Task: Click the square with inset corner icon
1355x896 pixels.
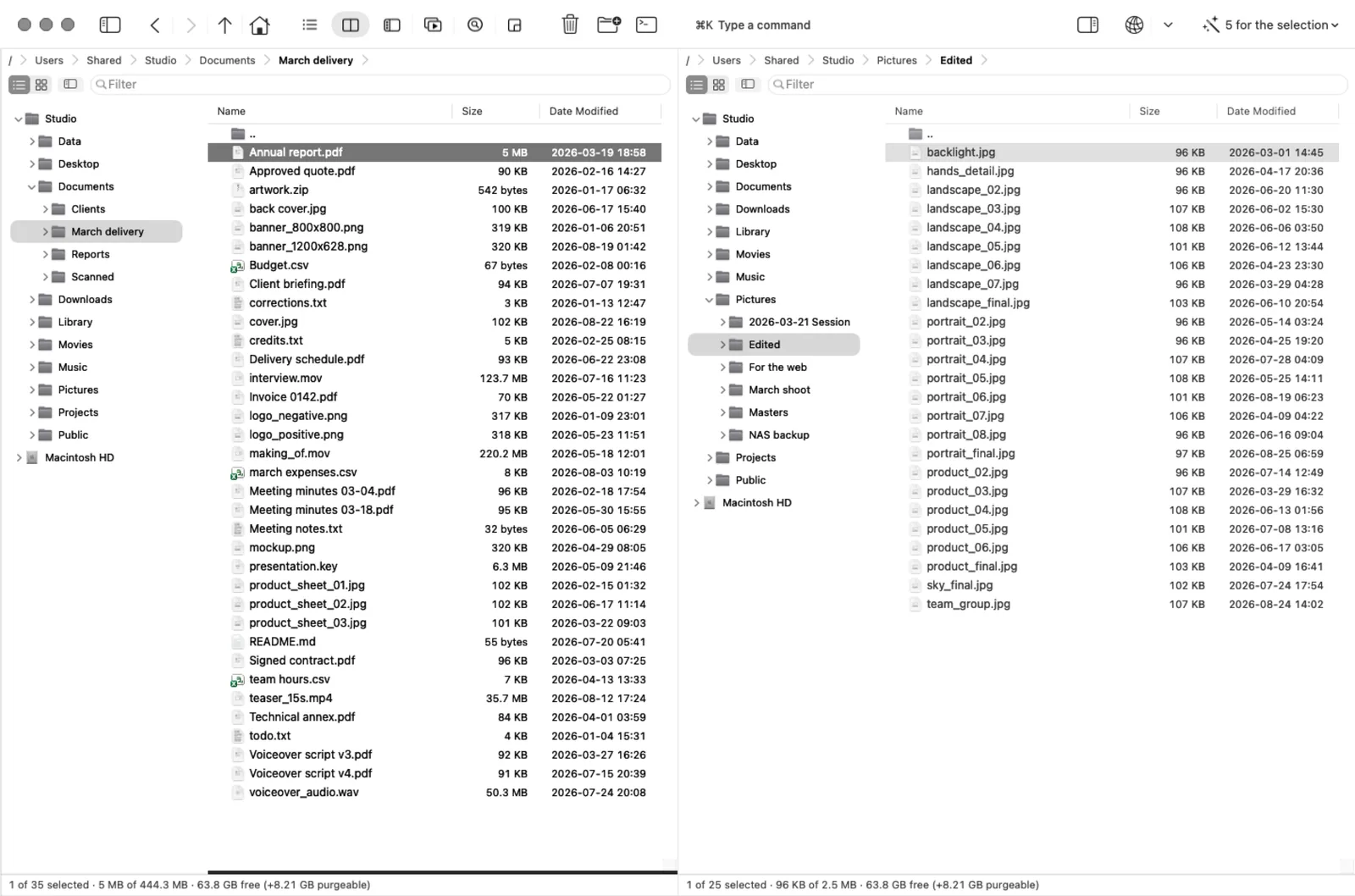Action: [515, 25]
